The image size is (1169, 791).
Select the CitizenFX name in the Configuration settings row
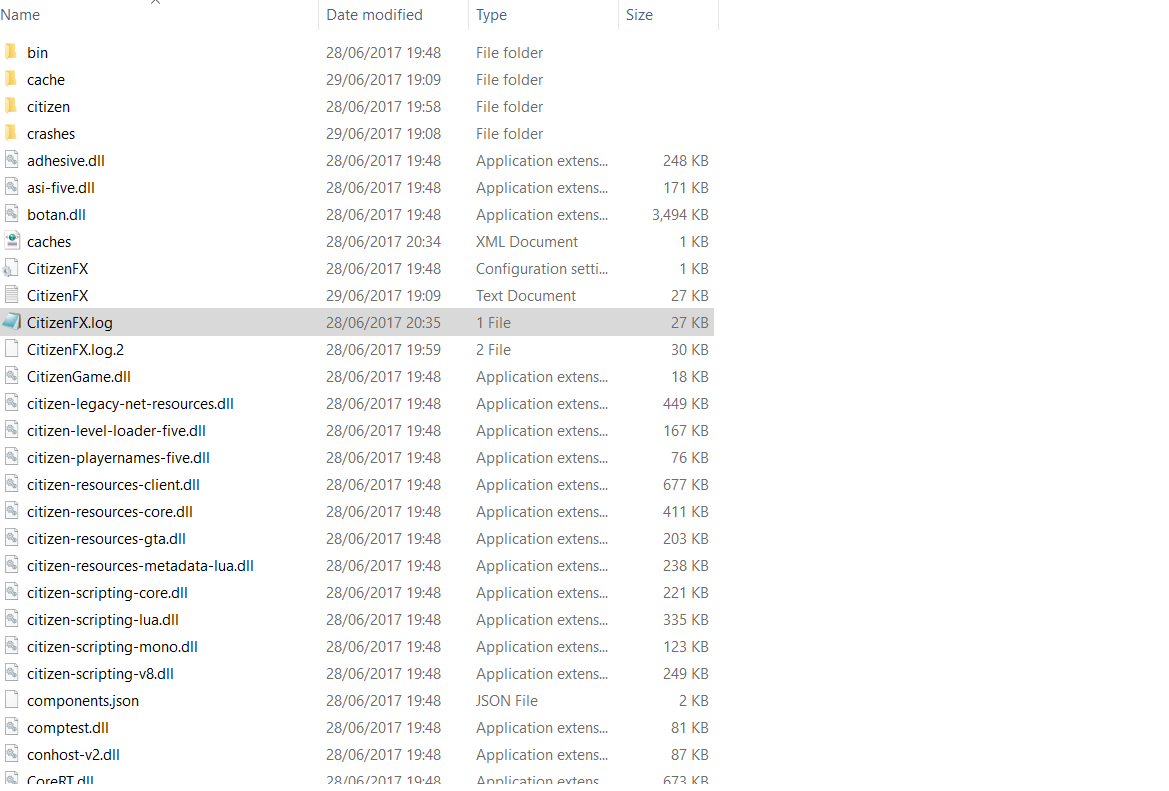coord(57,268)
